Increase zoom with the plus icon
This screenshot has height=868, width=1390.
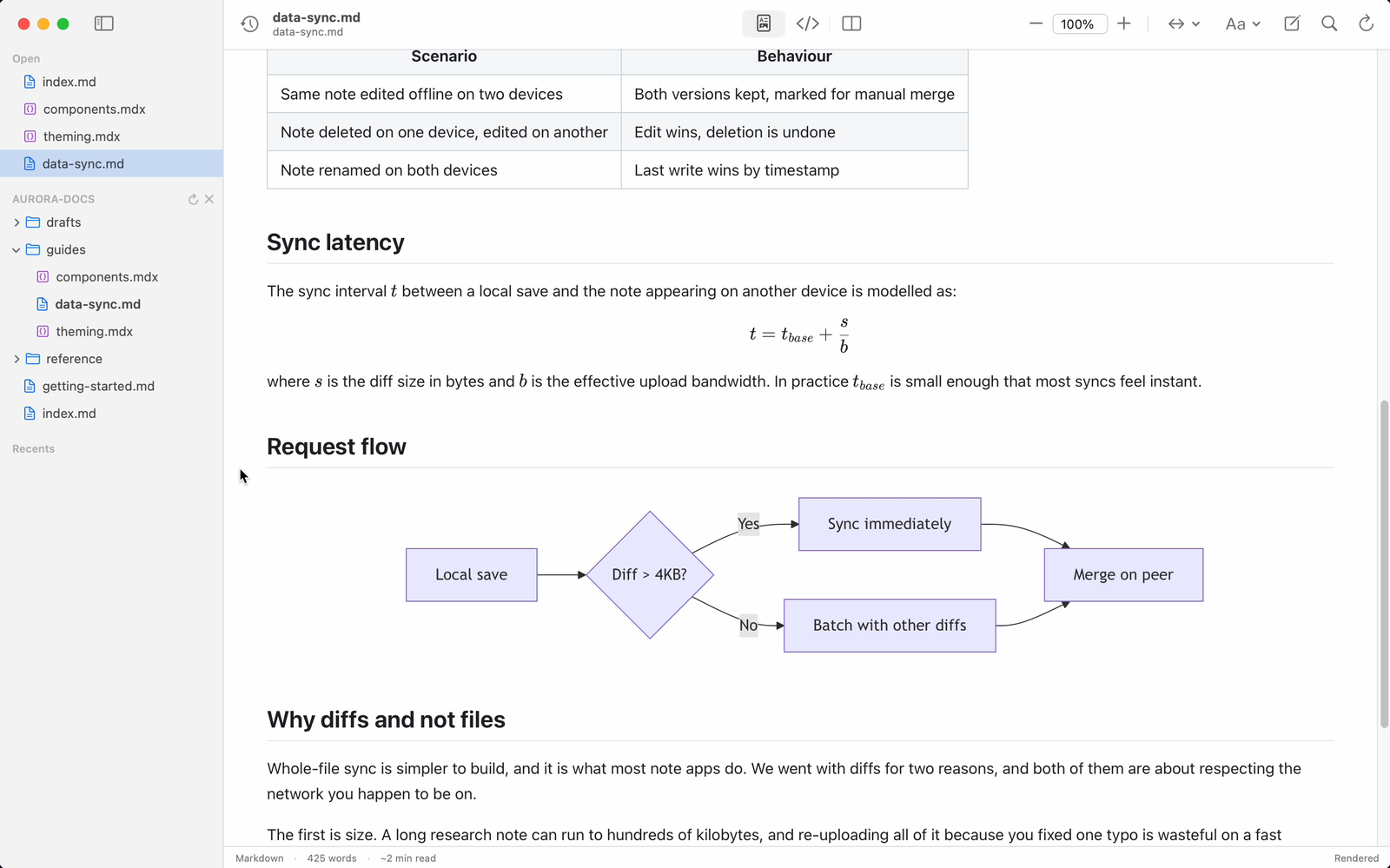pyautogui.click(x=1124, y=23)
